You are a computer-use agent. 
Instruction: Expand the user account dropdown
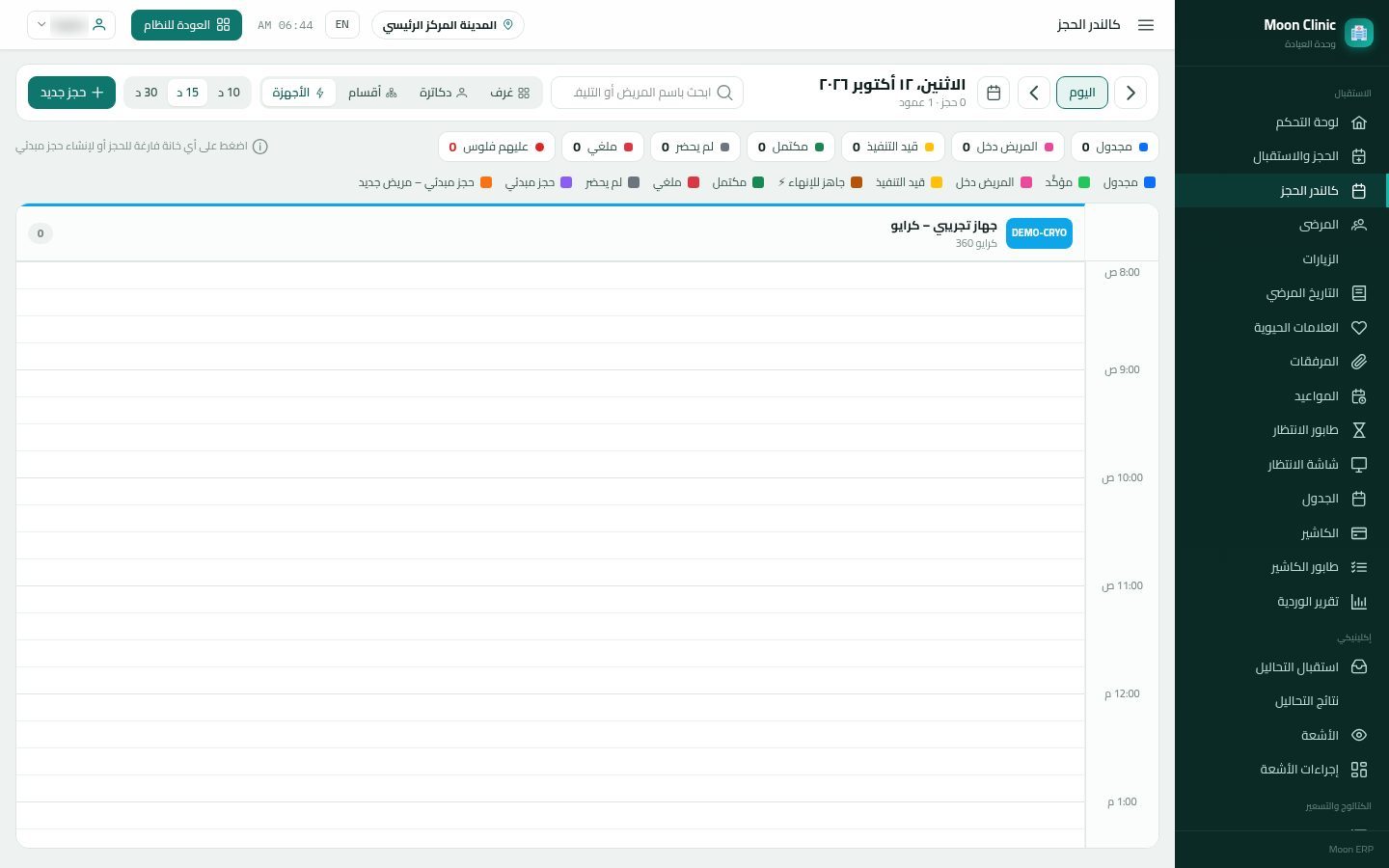click(71, 25)
